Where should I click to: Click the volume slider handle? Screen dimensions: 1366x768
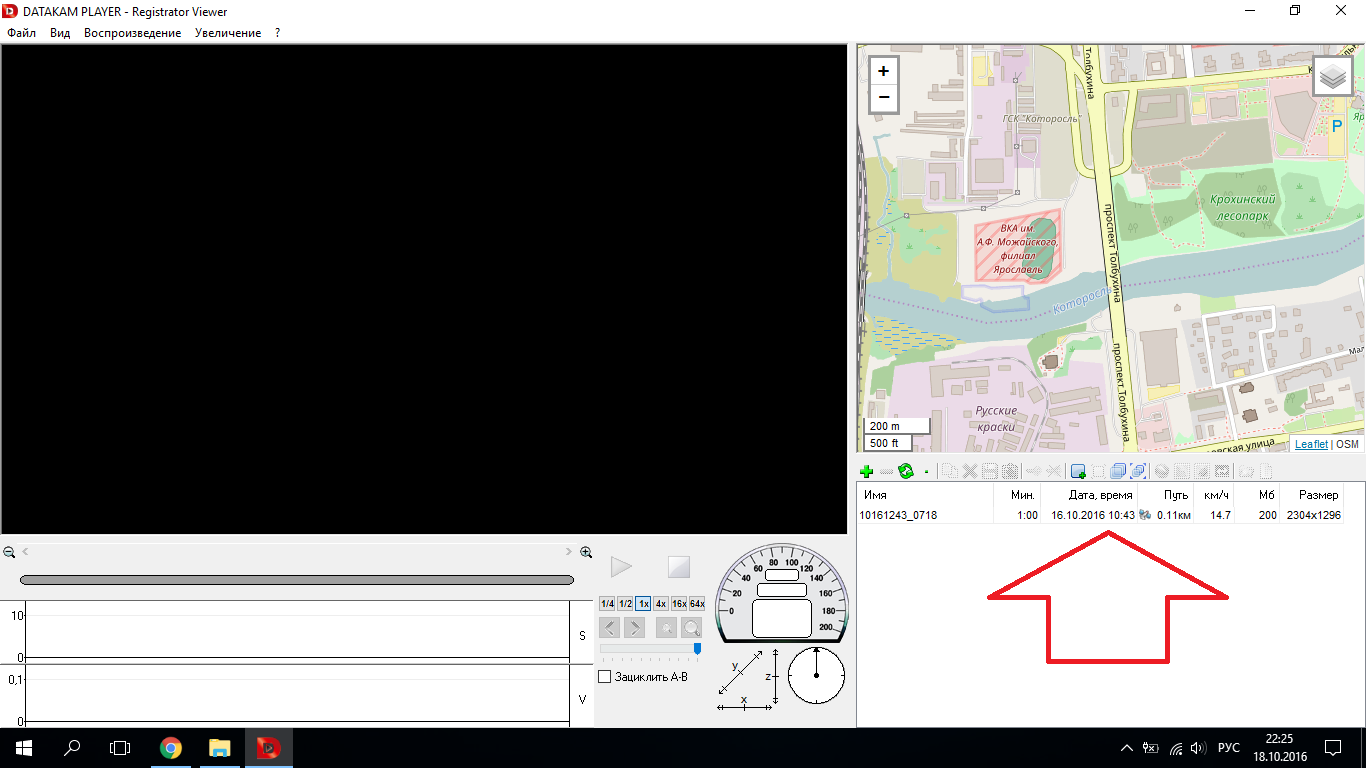click(697, 648)
